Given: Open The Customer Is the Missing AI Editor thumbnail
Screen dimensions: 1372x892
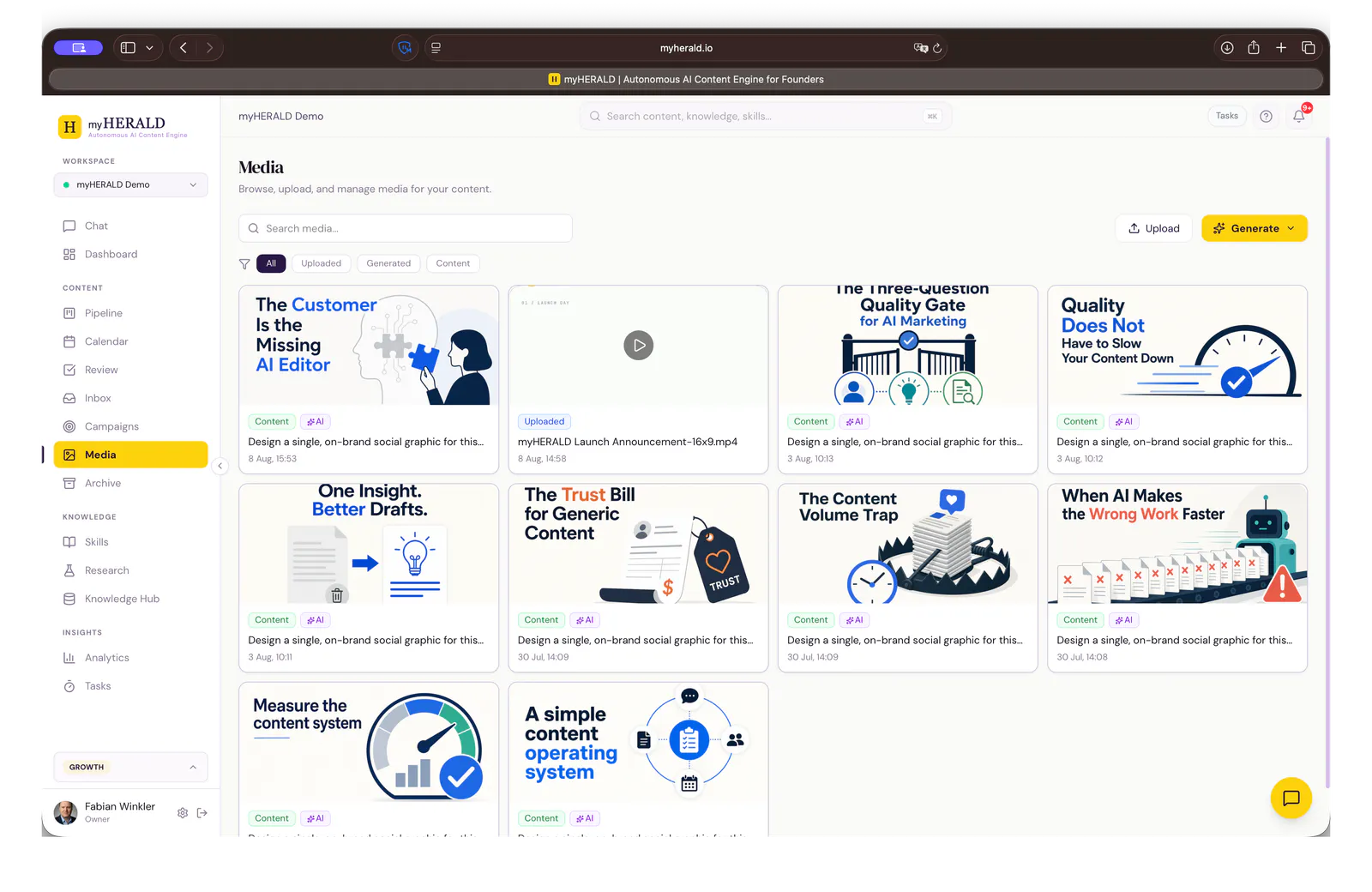Looking at the screenshot, I should click(x=369, y=345).
